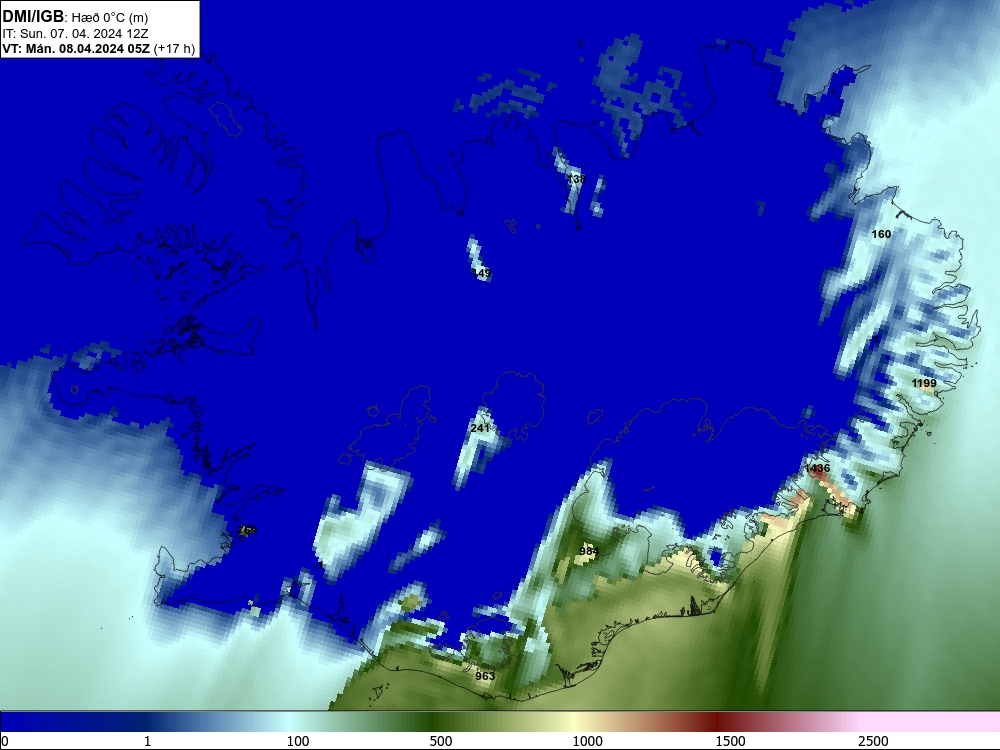Click the 149 height label
The height and width of the screenshot is (750, 1000).
click(x=482, y=273)
